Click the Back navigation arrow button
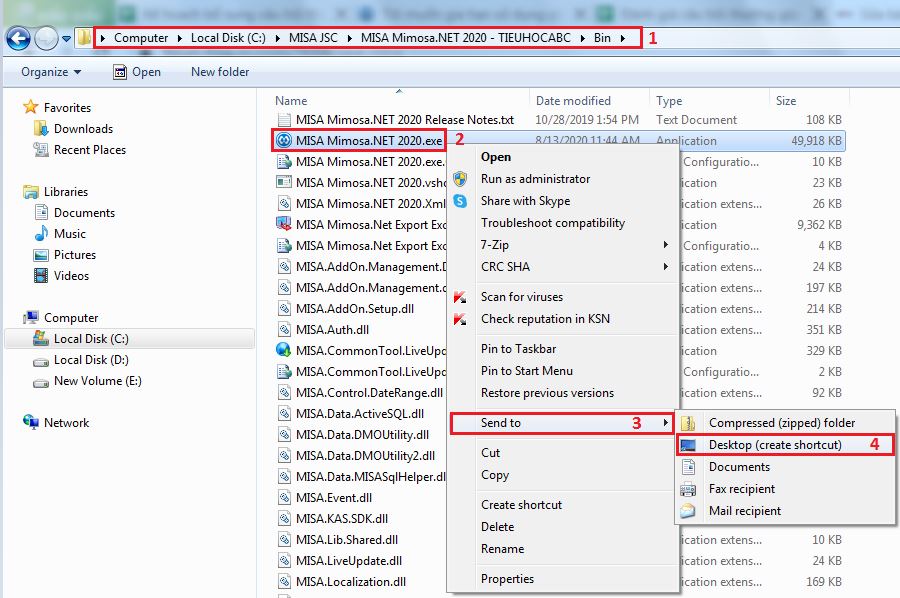The width and height of the screenshot is (900, 598). tap(18, 38)
